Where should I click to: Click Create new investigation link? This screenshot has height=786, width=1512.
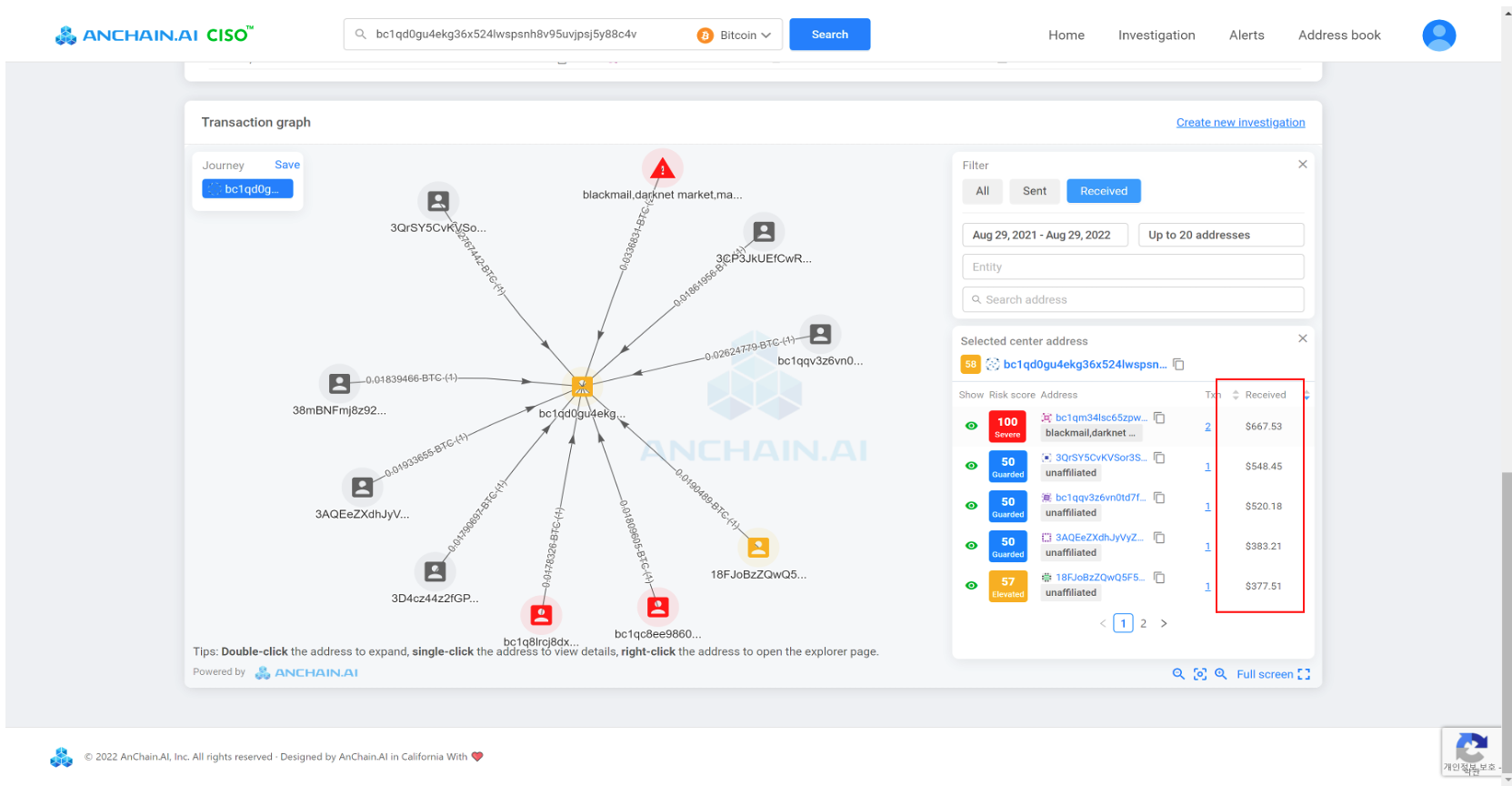point(1240,122)
